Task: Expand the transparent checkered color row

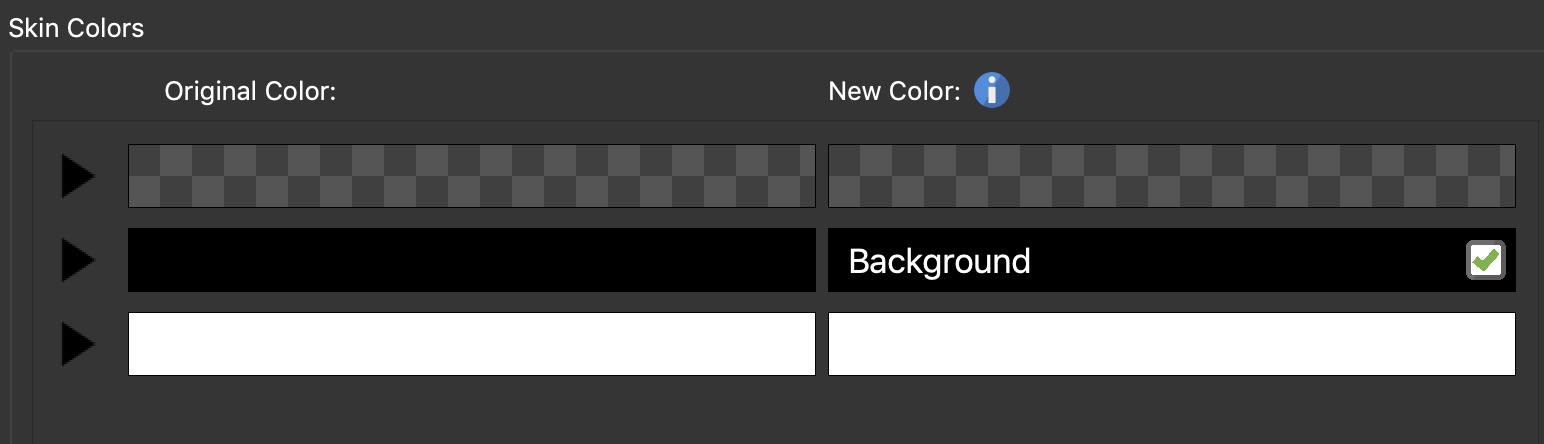Action: tap(77, 176)
